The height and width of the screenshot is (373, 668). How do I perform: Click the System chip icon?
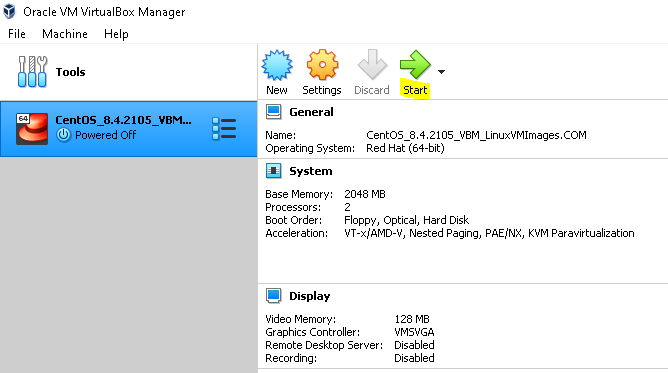[x=274, y=171]
